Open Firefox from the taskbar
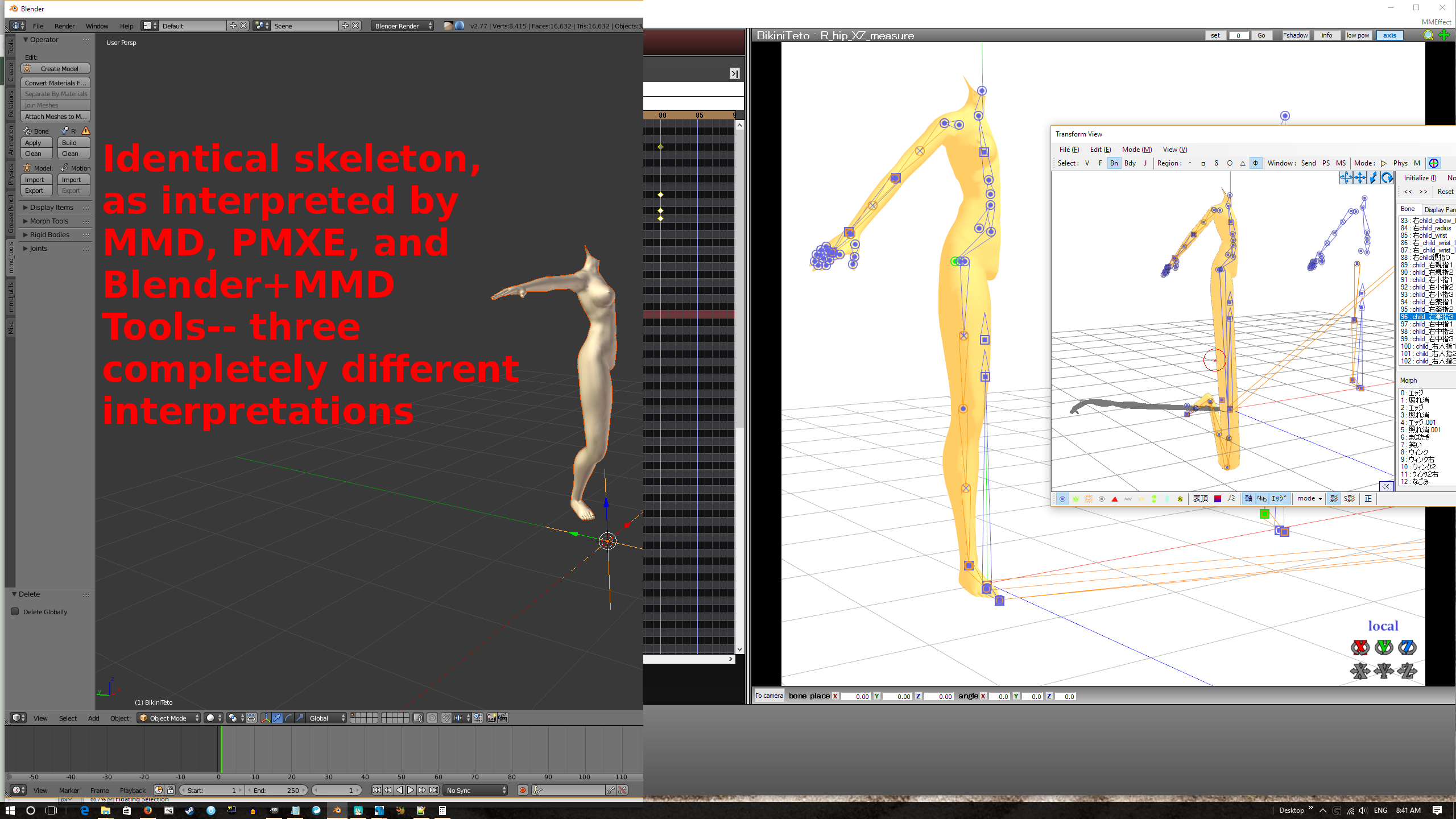 pos(147,810)
